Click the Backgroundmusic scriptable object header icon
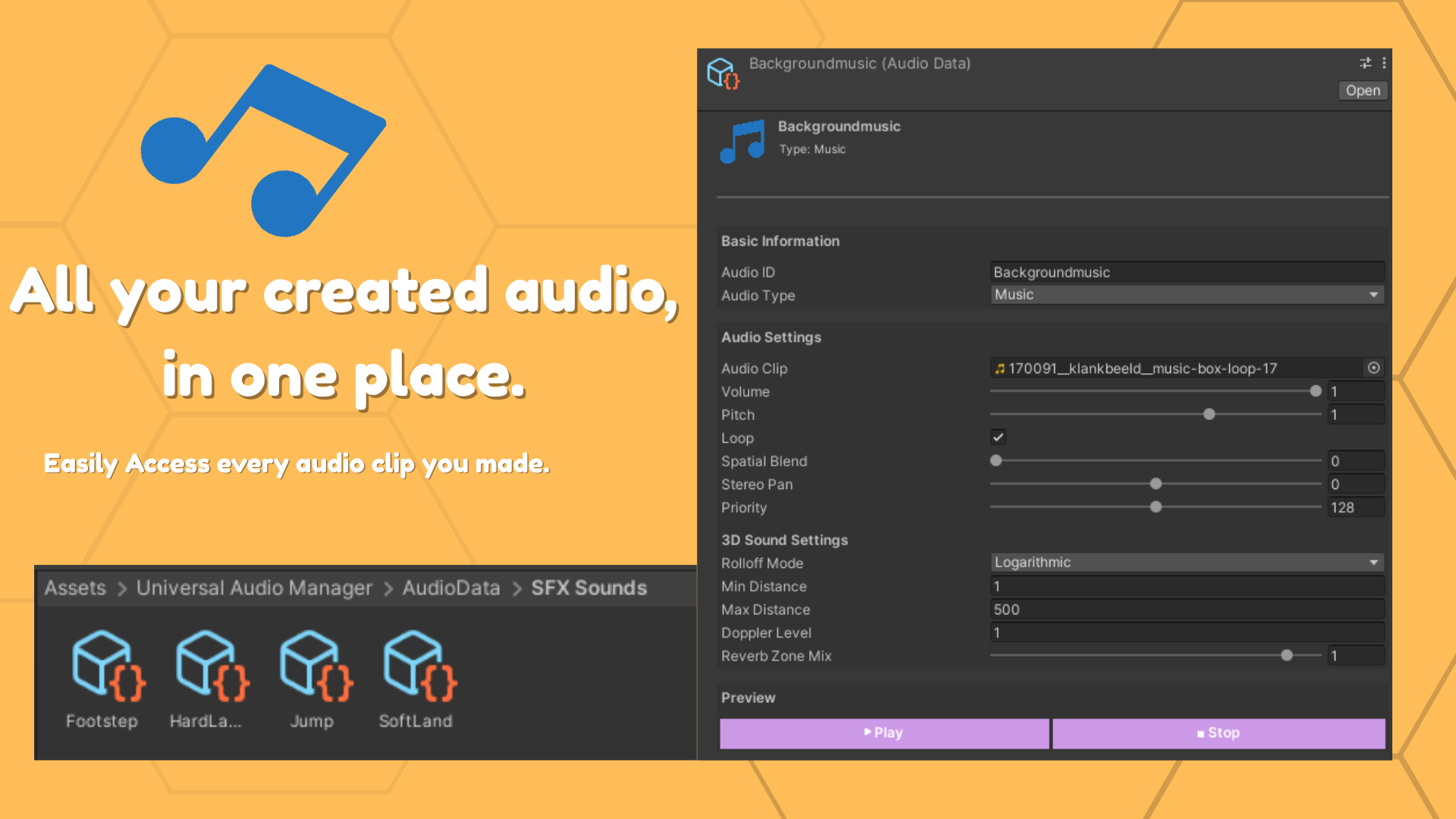Viewport: 1456px width, 819px height. [x=723, y=74]
